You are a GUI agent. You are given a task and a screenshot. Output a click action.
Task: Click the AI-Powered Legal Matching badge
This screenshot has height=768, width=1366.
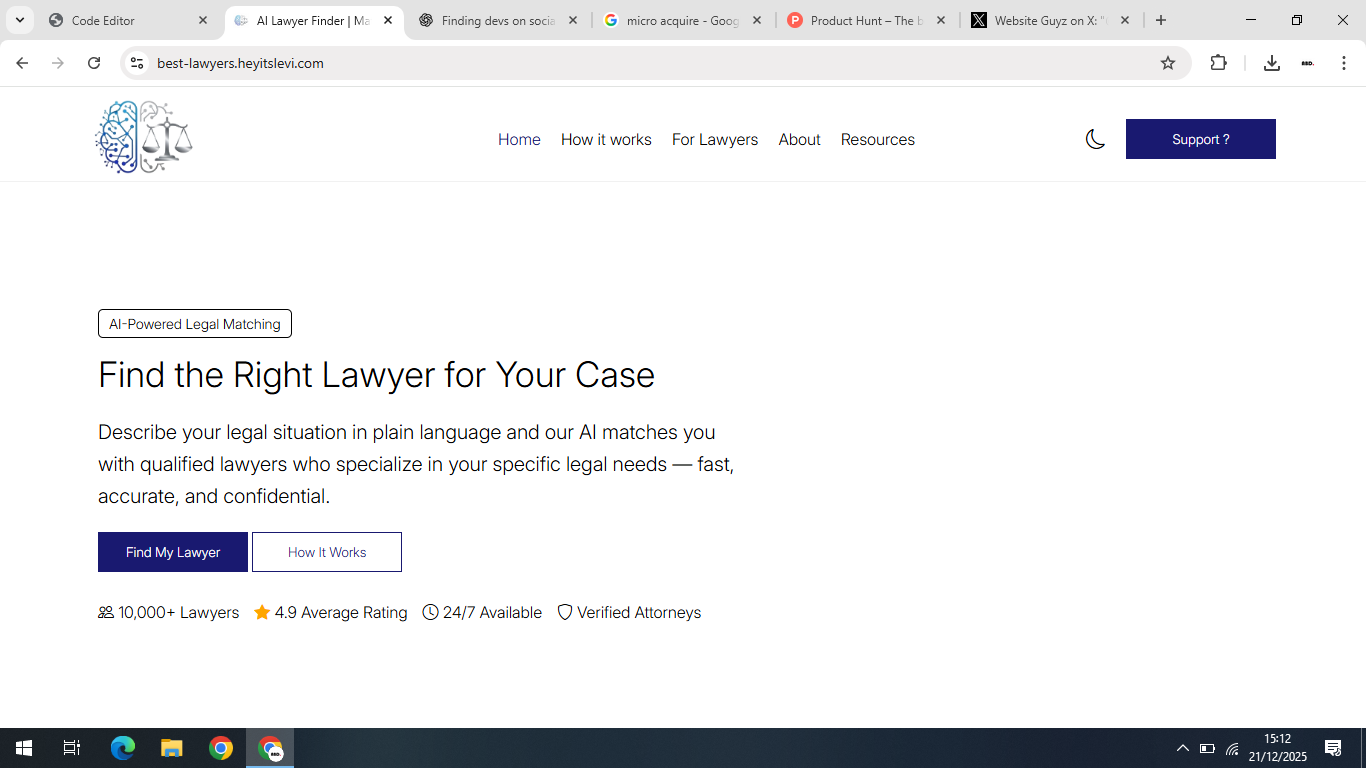pos(194,323)
